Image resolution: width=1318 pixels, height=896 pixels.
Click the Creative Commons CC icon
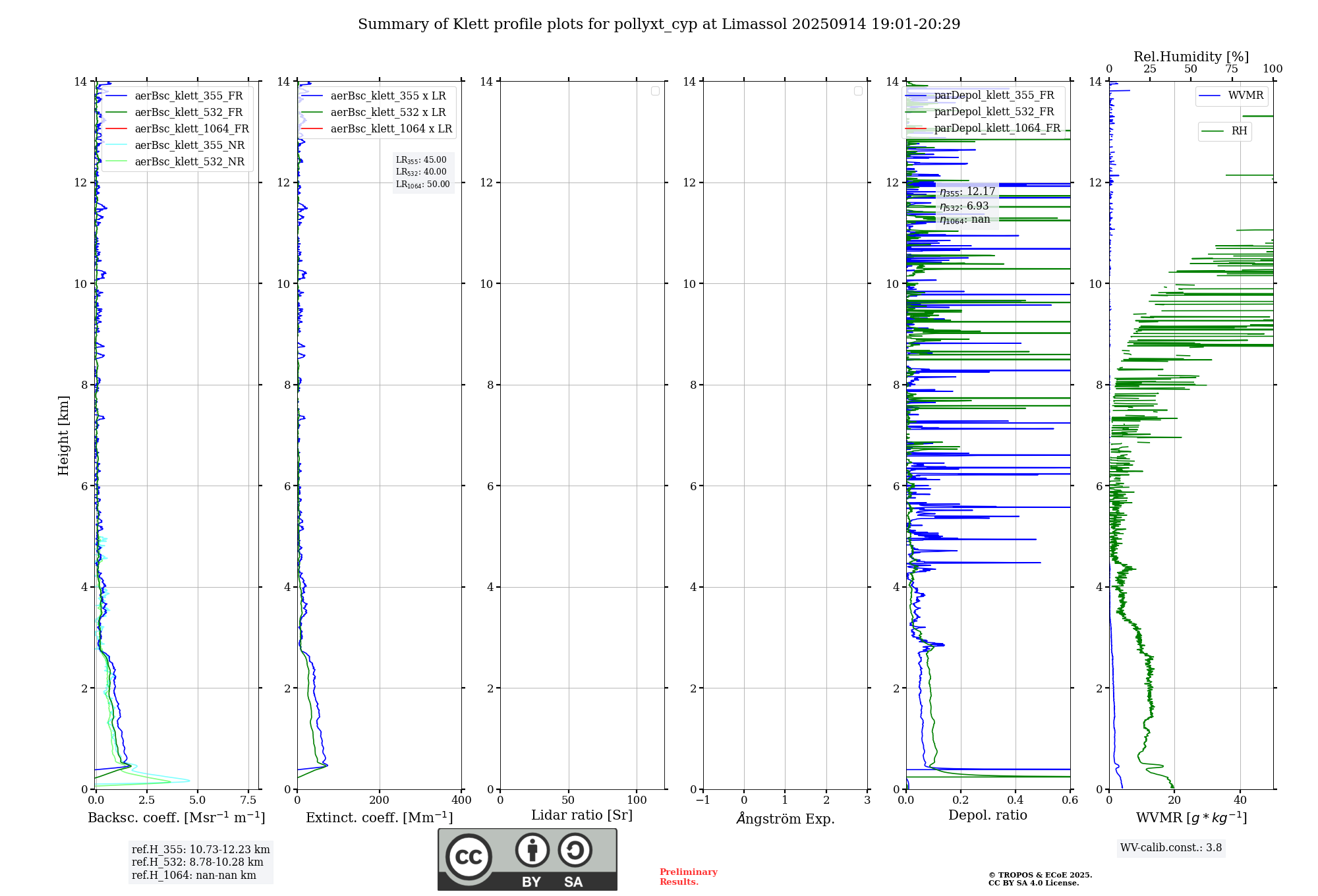pos(469,856)
